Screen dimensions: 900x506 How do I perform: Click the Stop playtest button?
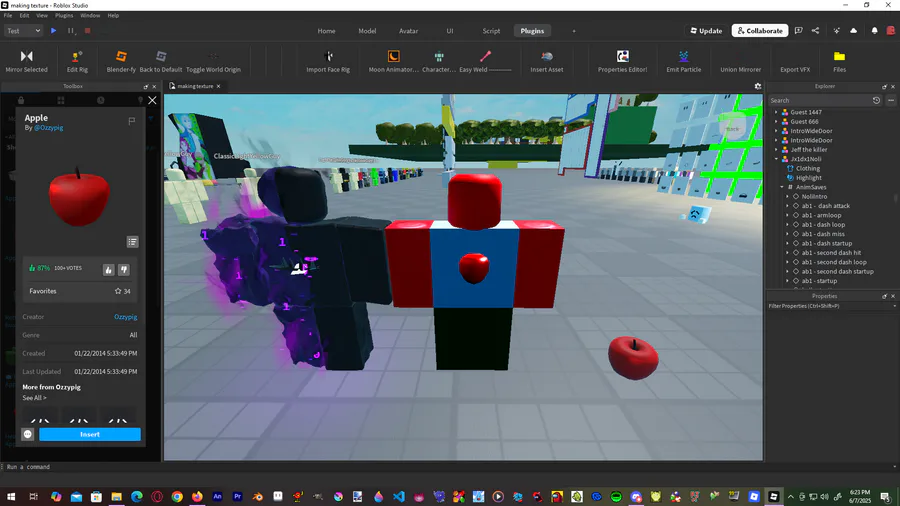pos(87,31)
